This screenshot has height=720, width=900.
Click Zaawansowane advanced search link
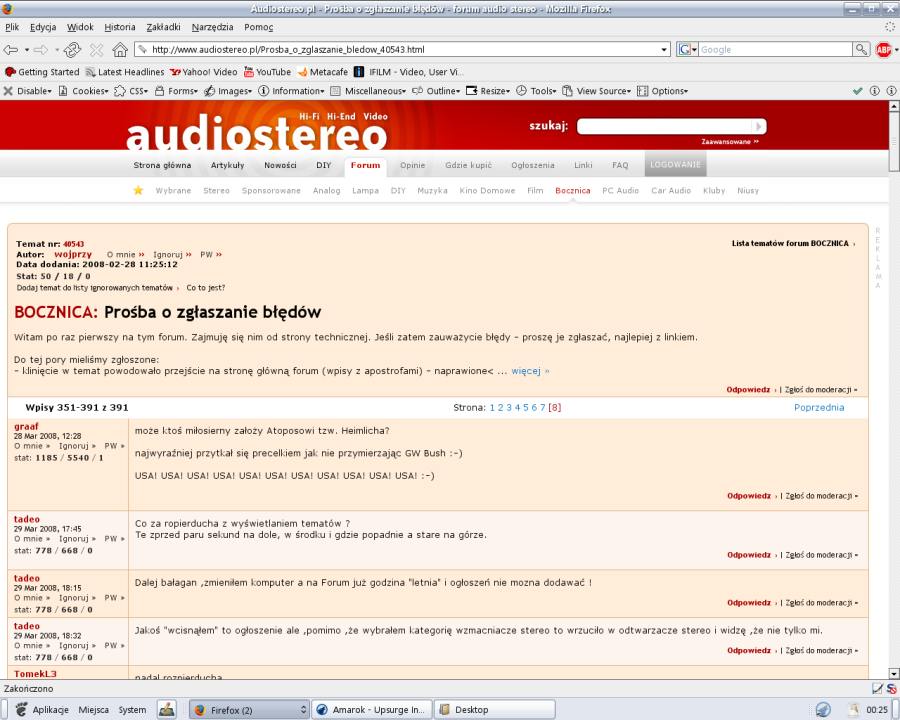pos(730,141)
